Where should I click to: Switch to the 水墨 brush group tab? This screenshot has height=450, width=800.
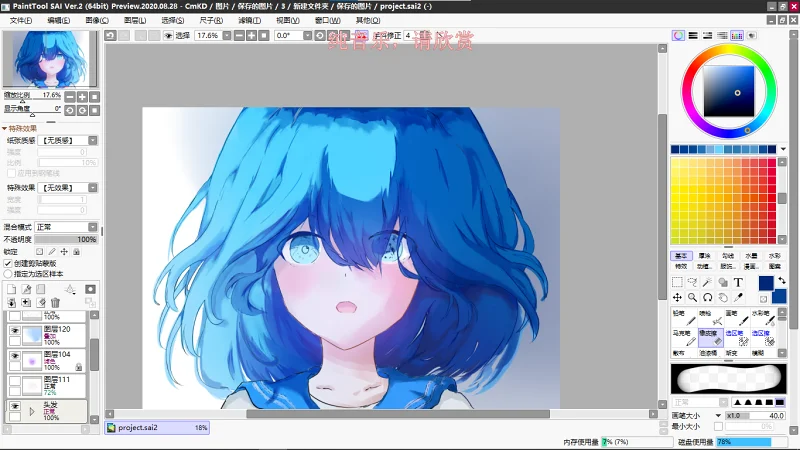[751, 256]
